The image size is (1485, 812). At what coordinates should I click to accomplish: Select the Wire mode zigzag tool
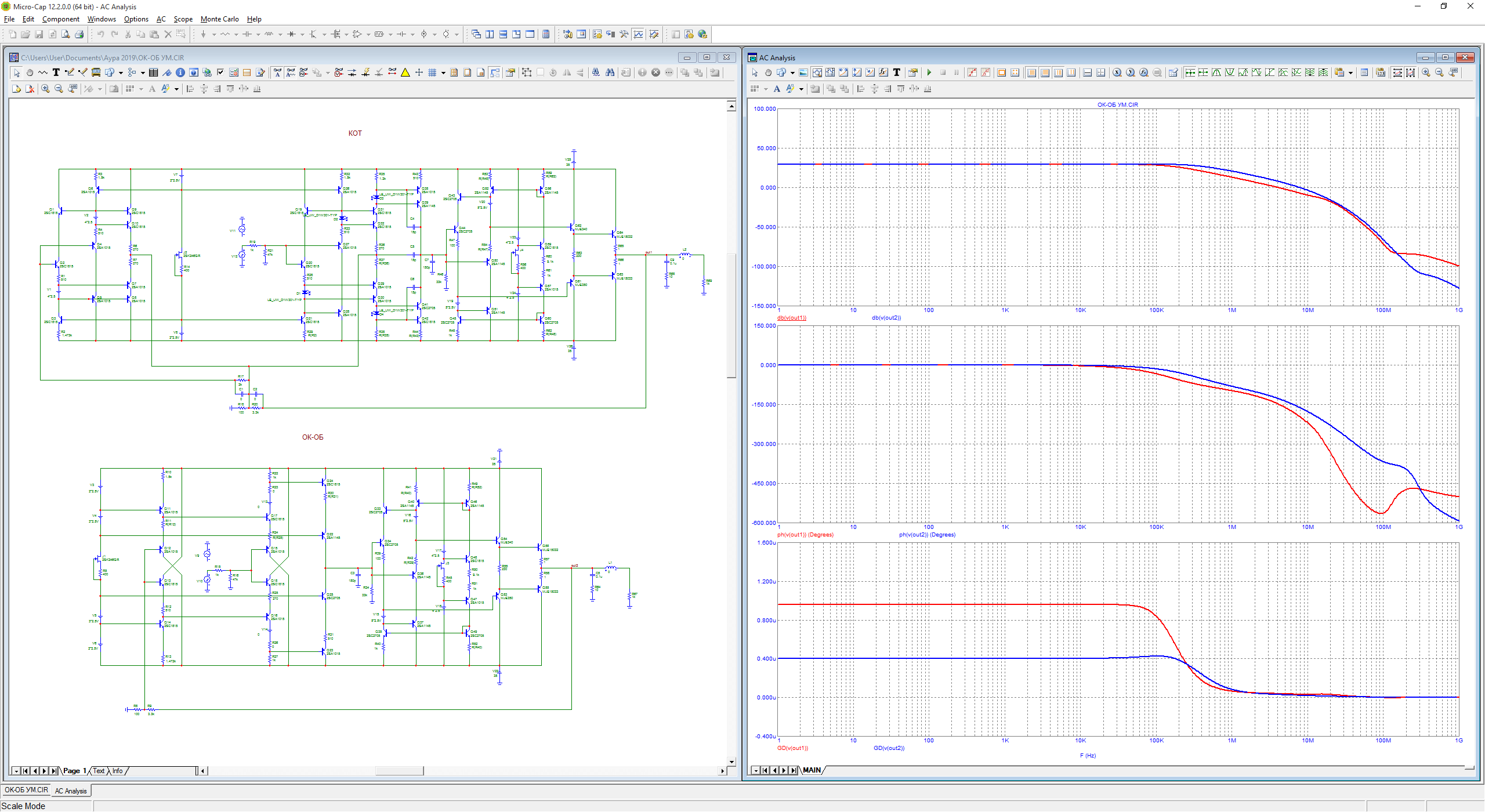point(43,72)
